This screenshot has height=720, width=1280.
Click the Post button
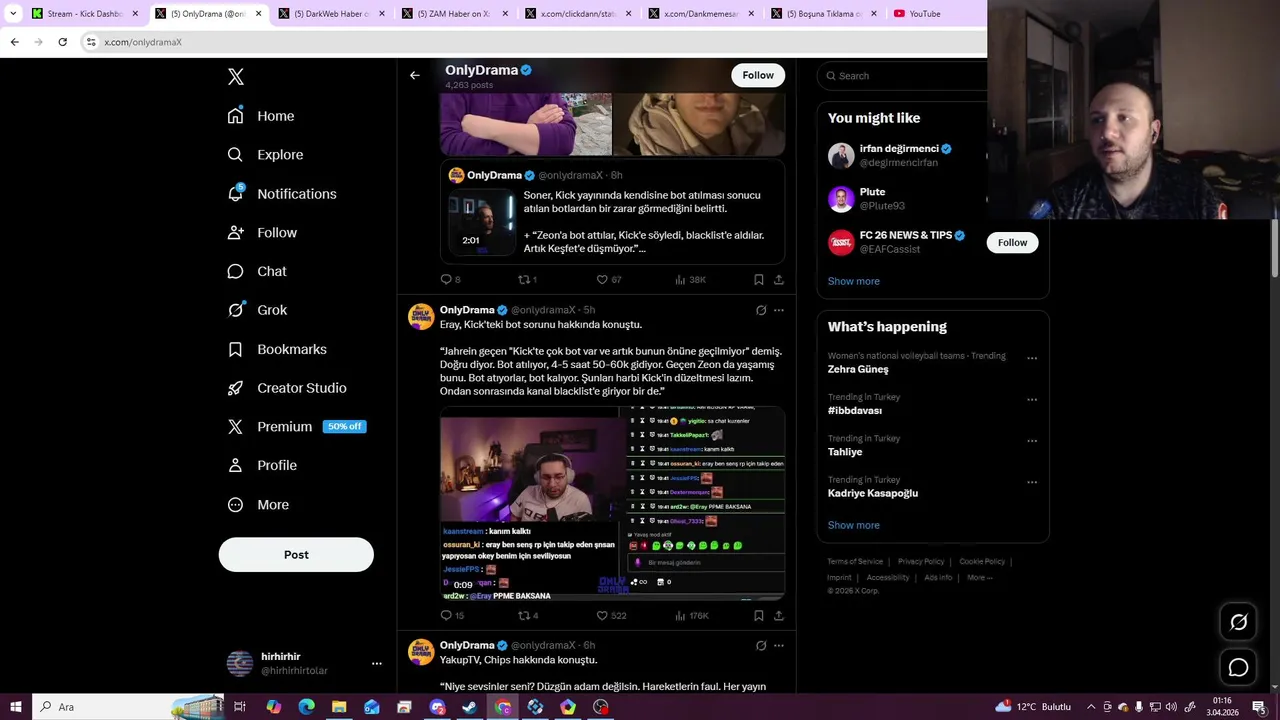pos(296,555)
